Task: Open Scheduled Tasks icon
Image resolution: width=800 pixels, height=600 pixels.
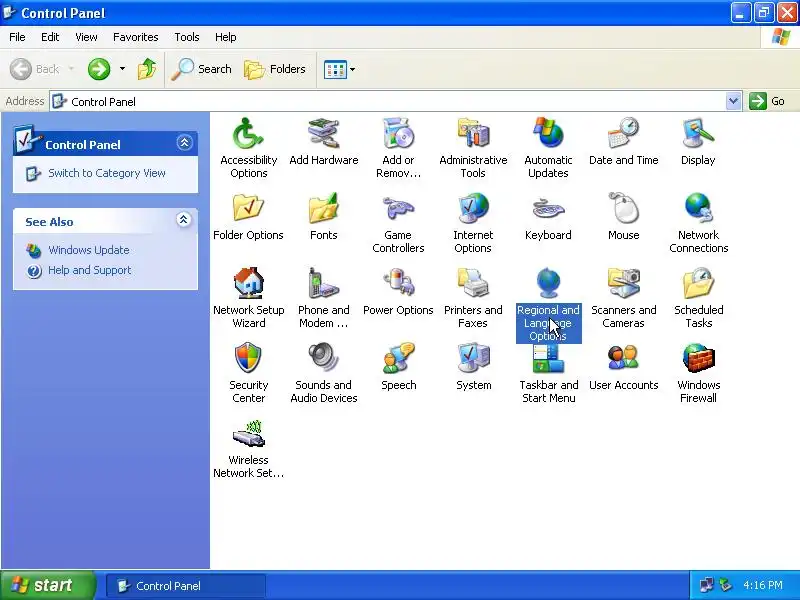Action: pyautogui.click(x=698, y=284)
